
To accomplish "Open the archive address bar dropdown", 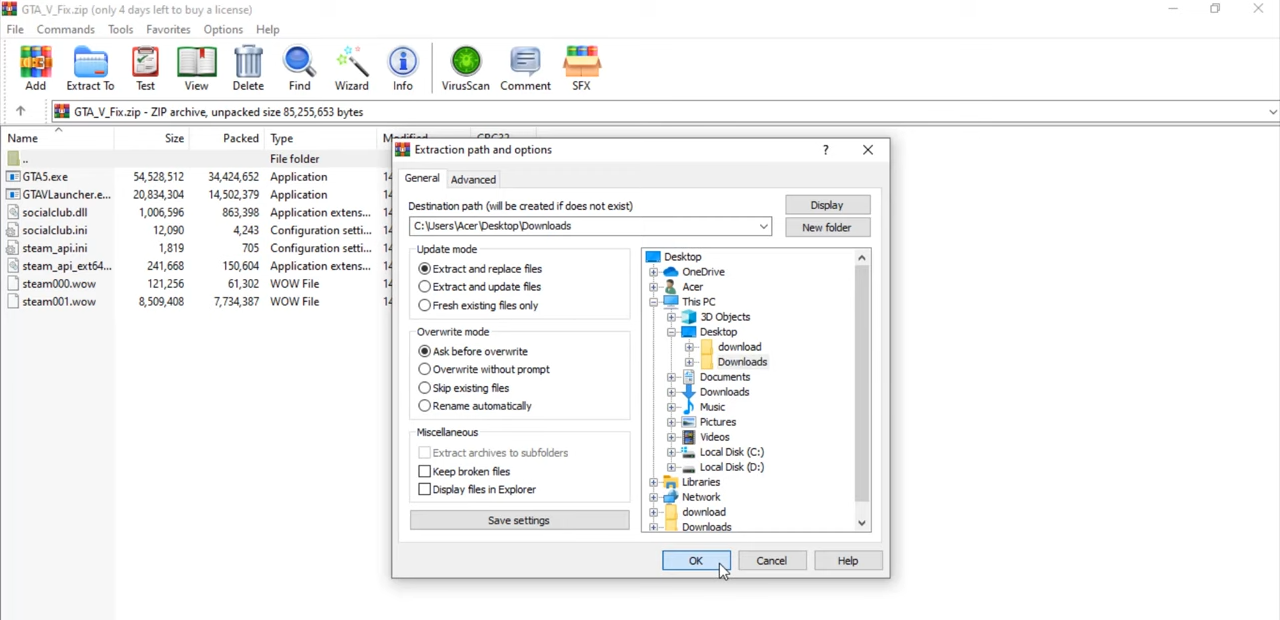I will (x=1272, y=112).
